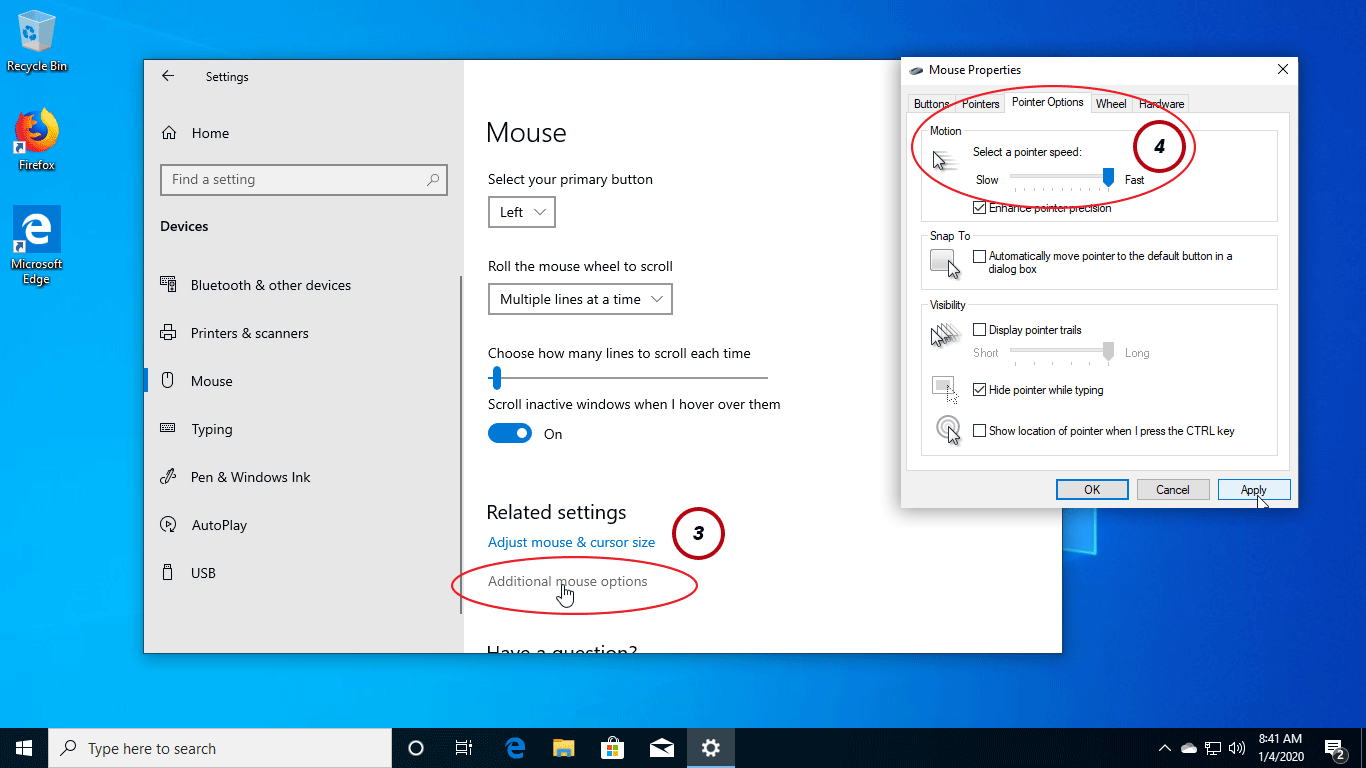Enable Display pointer trails

click(979, 329)
